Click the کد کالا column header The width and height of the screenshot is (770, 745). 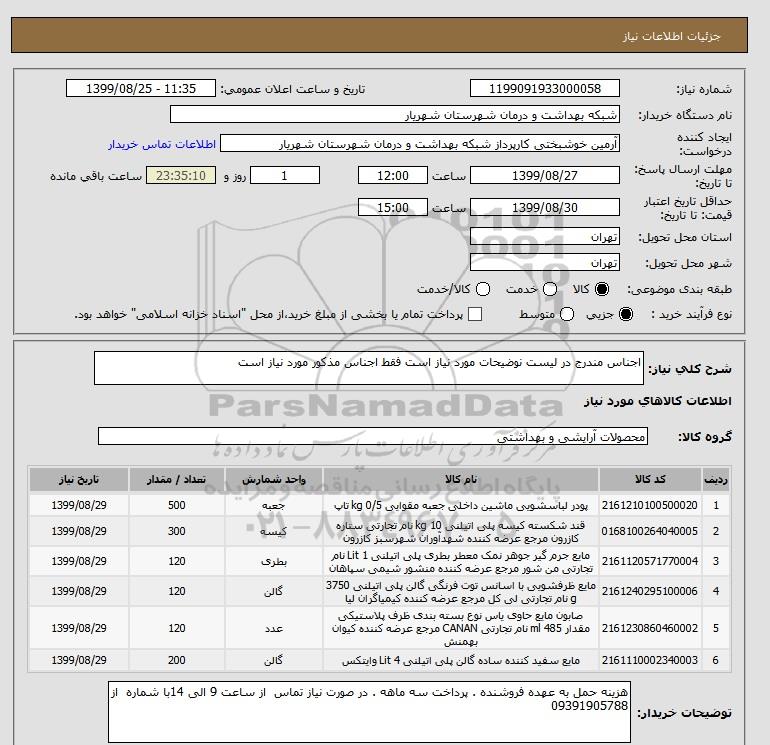tap(650, 479)
